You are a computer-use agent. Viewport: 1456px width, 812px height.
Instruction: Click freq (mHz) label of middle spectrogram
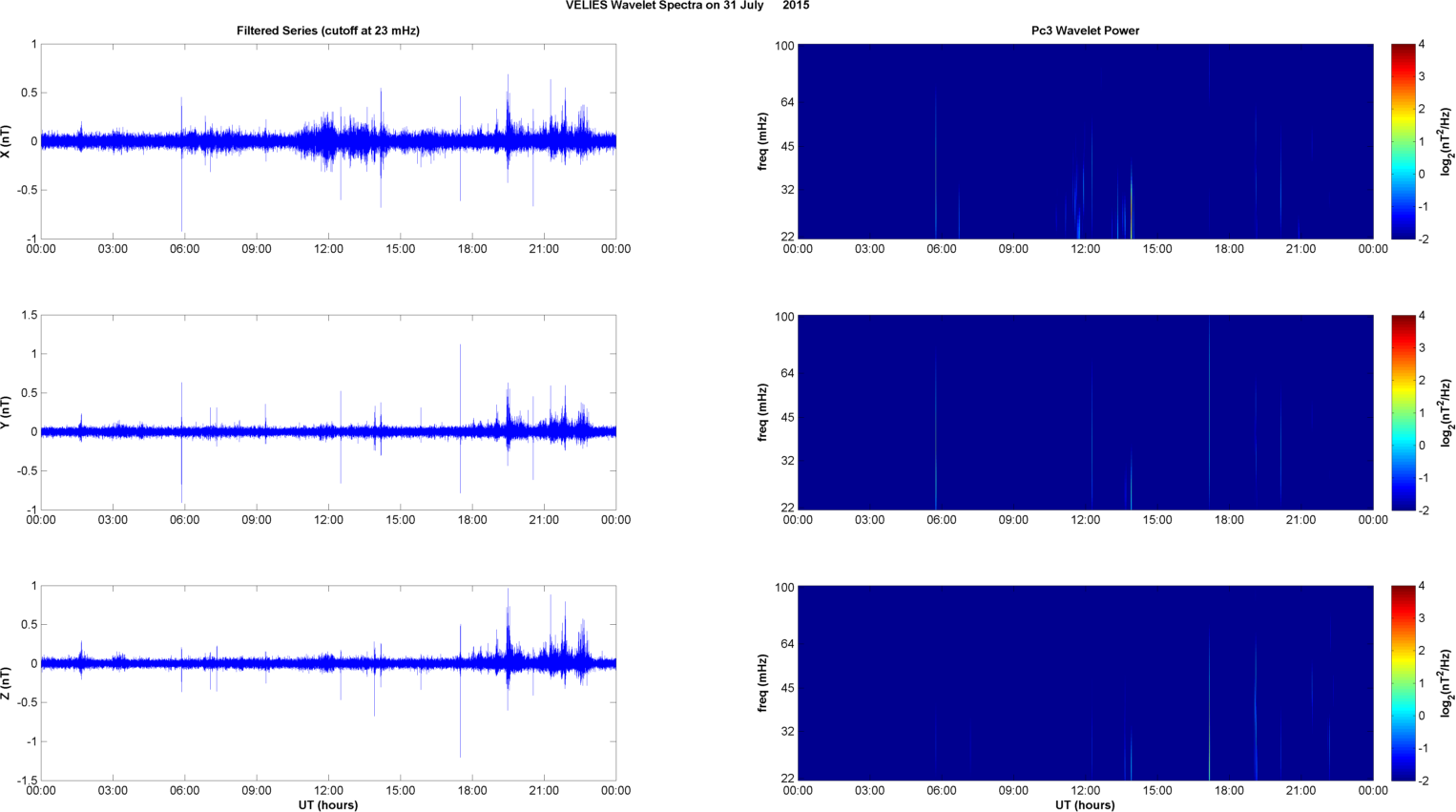[x=763, y=412]
